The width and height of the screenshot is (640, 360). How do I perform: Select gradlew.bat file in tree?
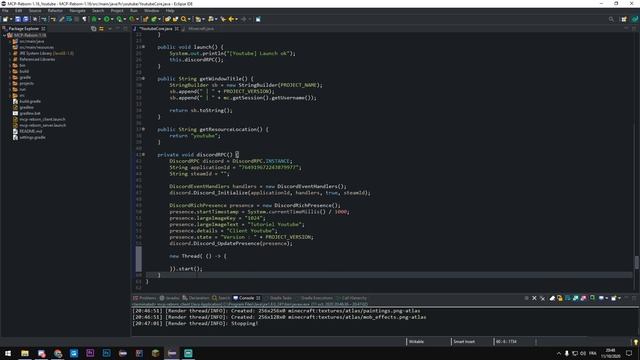coord(29,113)
